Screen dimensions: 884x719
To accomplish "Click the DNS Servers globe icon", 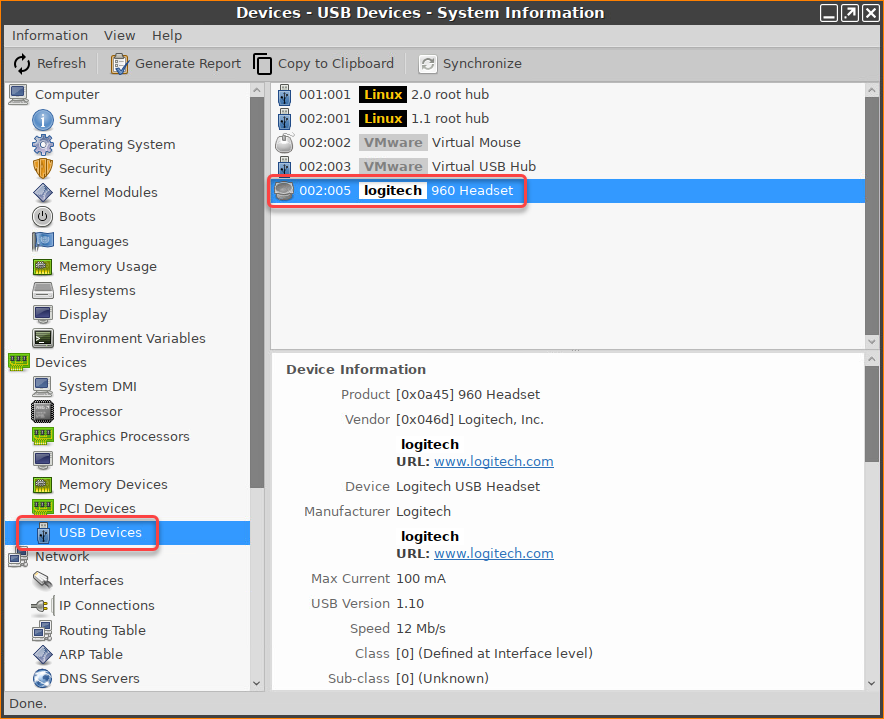I will 42,678.
